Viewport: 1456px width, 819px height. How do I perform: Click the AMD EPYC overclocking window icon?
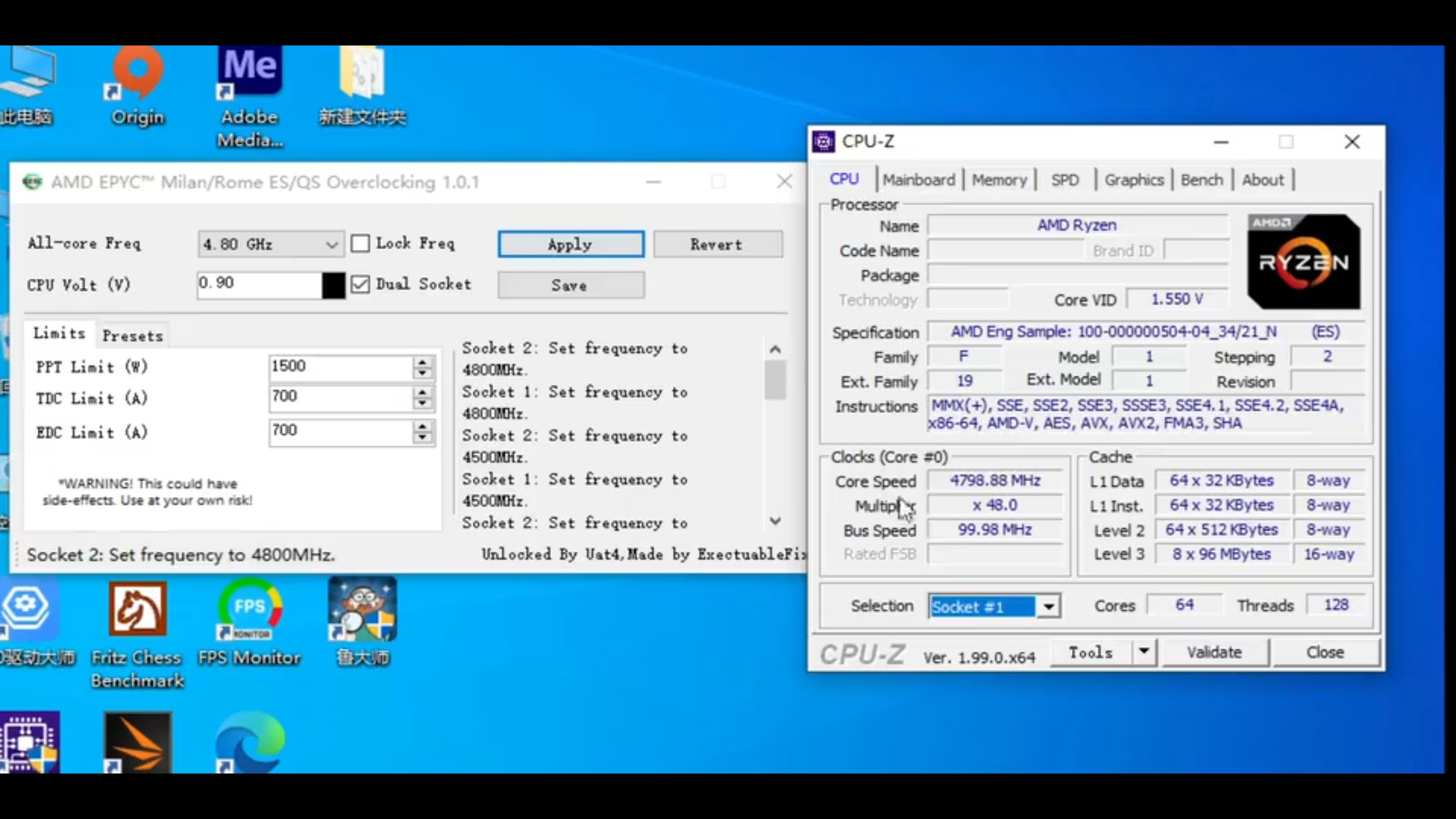32,182
